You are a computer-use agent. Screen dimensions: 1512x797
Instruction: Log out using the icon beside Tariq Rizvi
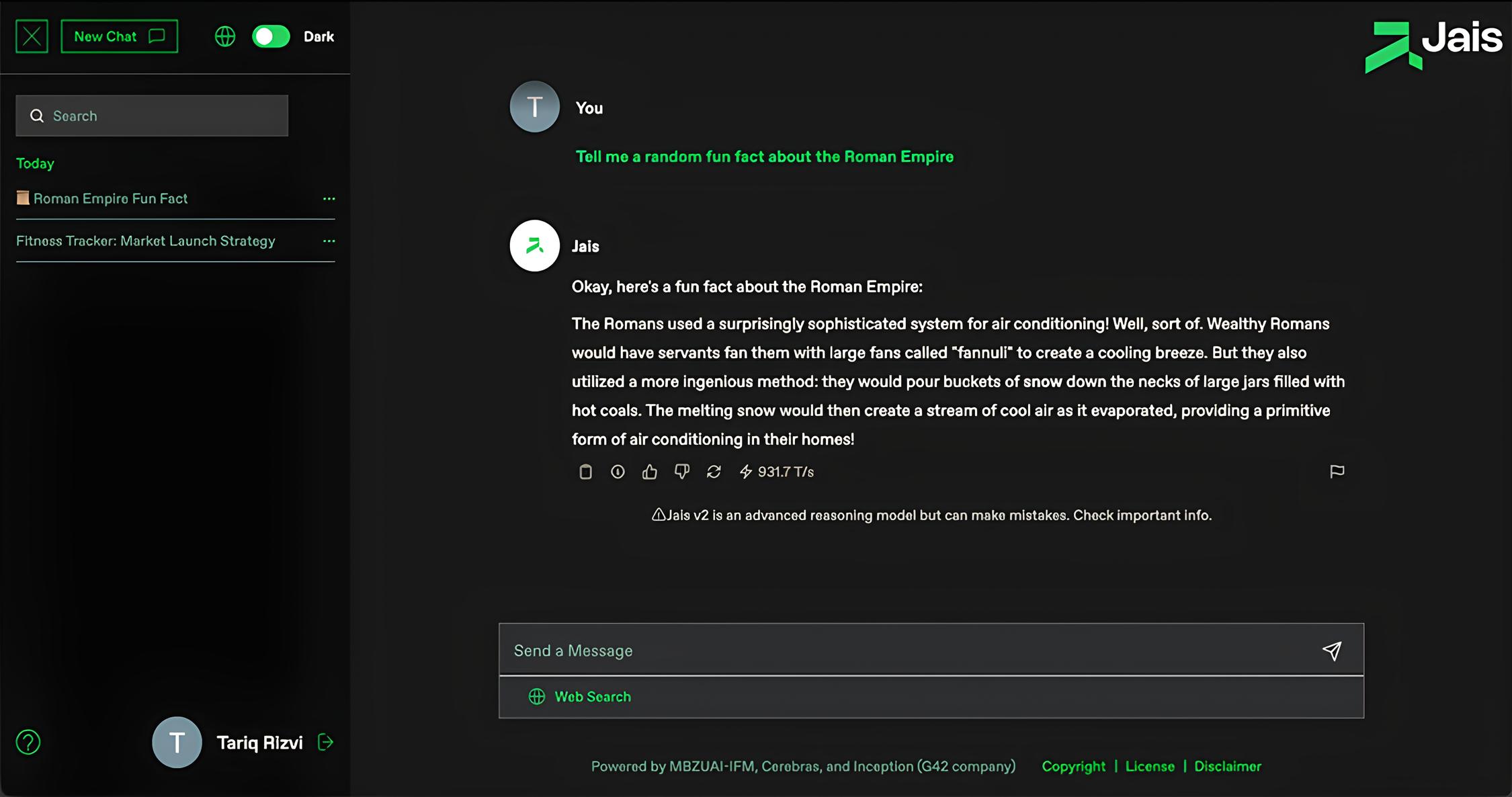pos(326,742)
